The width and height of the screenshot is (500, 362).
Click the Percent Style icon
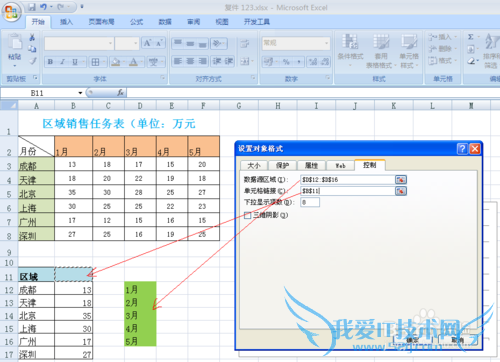tap(286, 62)
